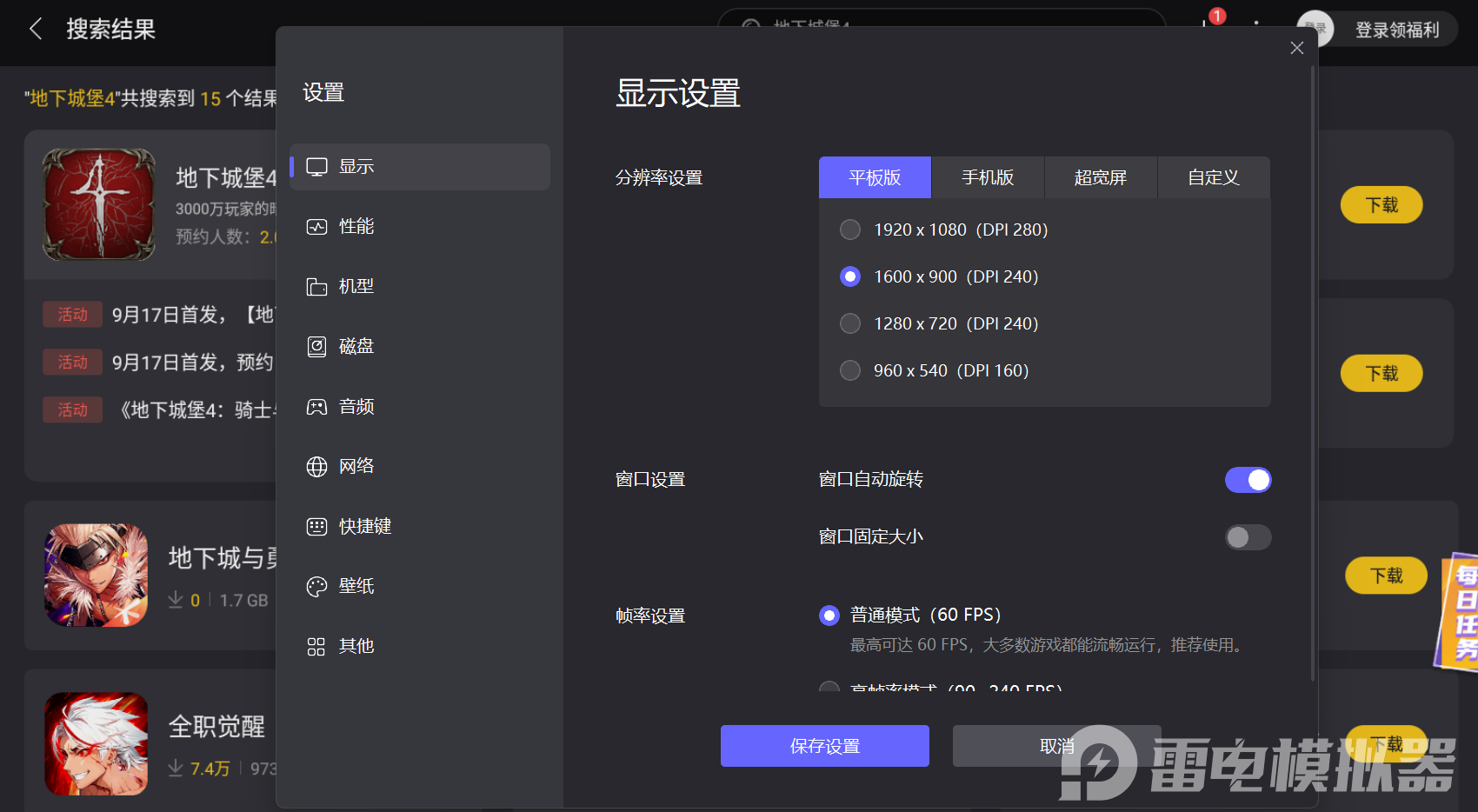Viewport: 1478px width, 812px height.
Task: Click the 保存设置 button
Action: (x=823, y=745)
